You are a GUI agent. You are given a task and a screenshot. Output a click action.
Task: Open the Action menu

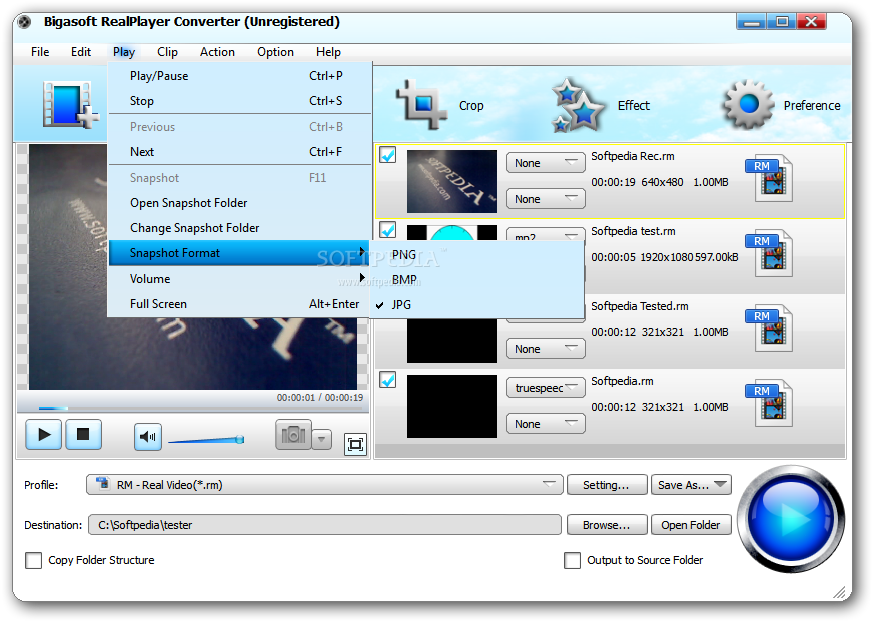click(x=217, y=52)
